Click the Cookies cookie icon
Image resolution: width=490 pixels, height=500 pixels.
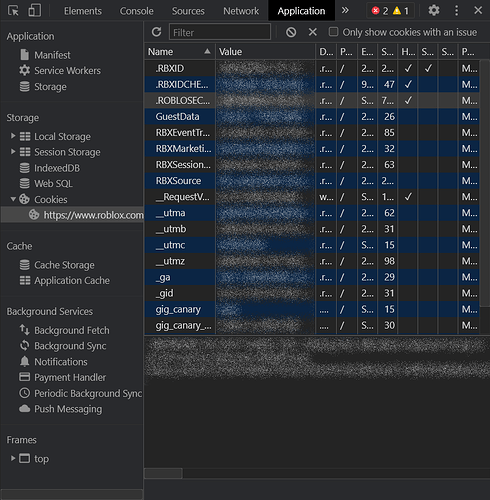coord(24,199)
